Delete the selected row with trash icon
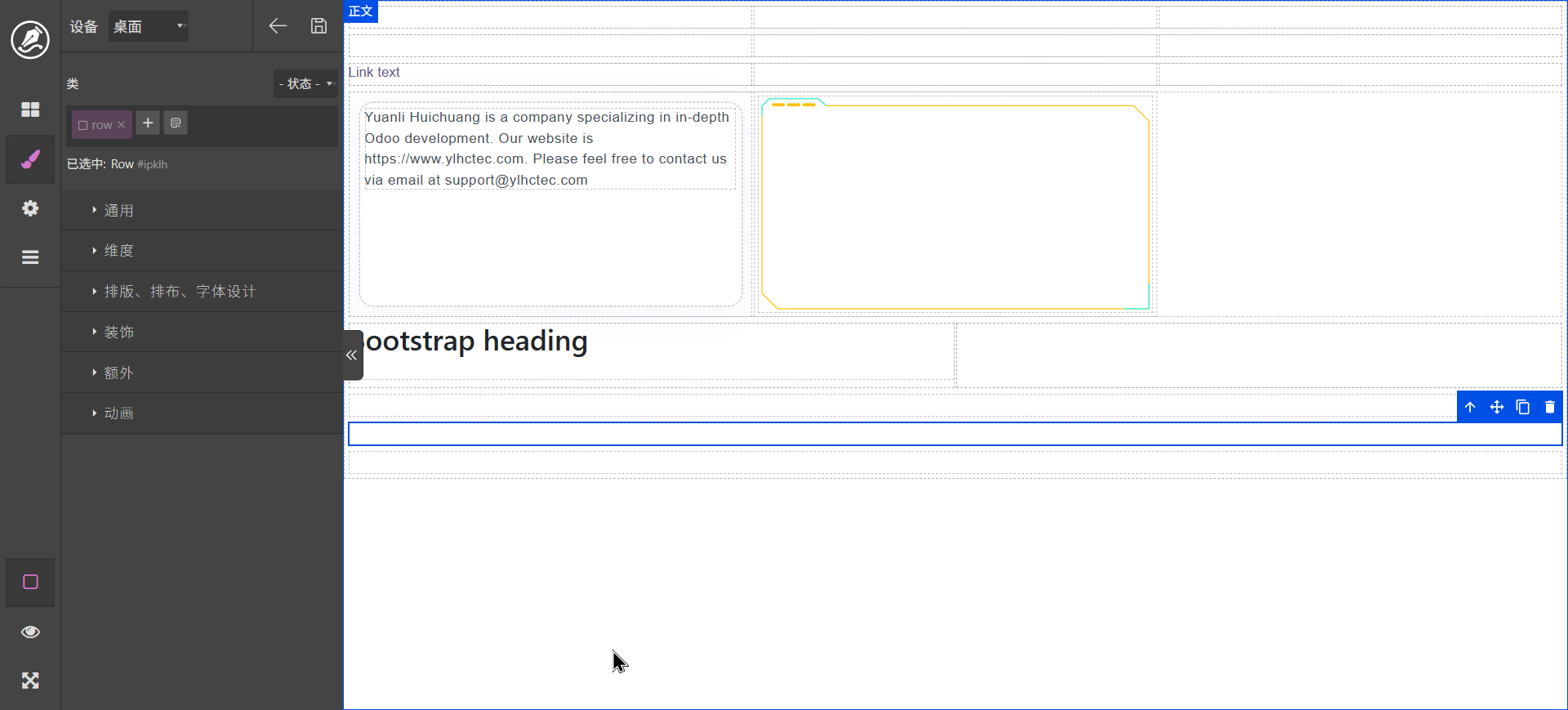Image resolution: width=1568 pixels, height=710 pixels. click(1549, 407)
